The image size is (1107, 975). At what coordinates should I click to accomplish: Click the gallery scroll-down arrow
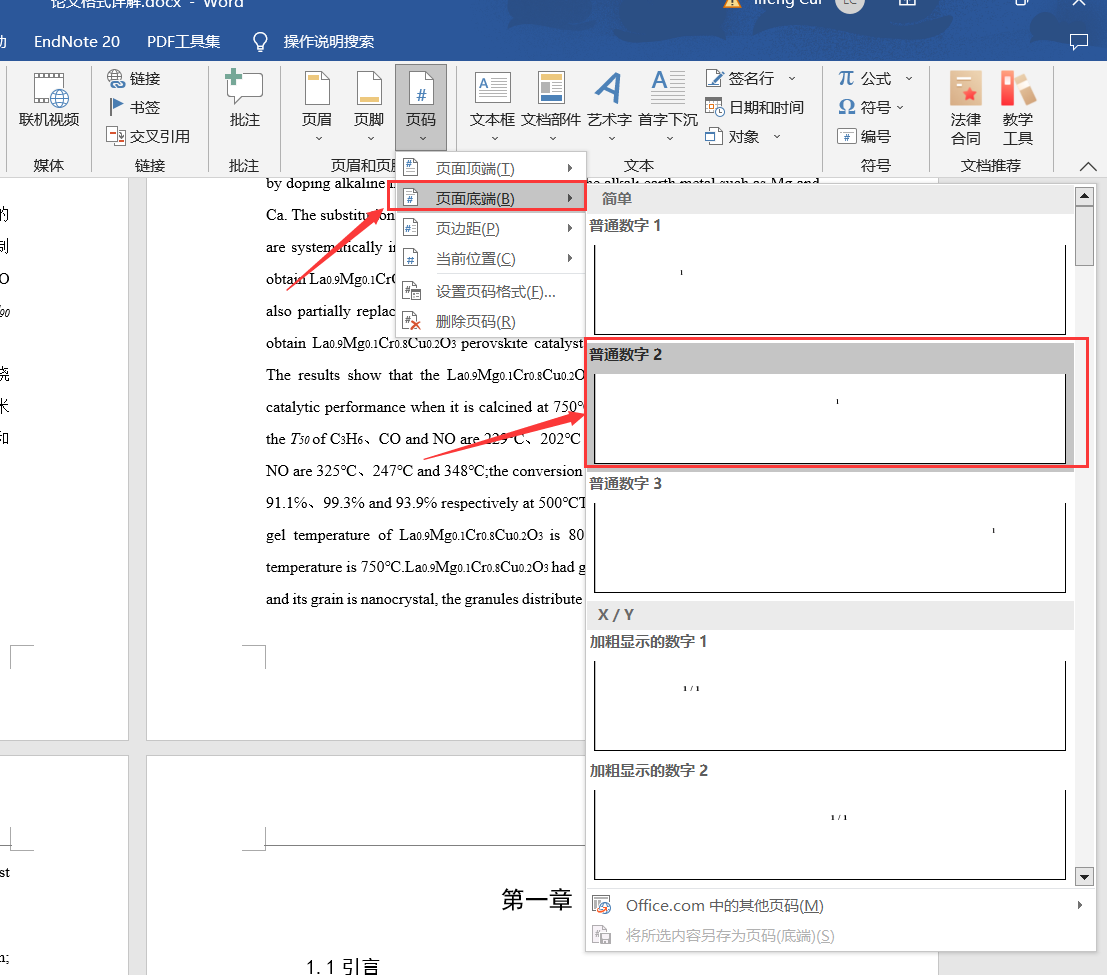tap(1084, 876)
